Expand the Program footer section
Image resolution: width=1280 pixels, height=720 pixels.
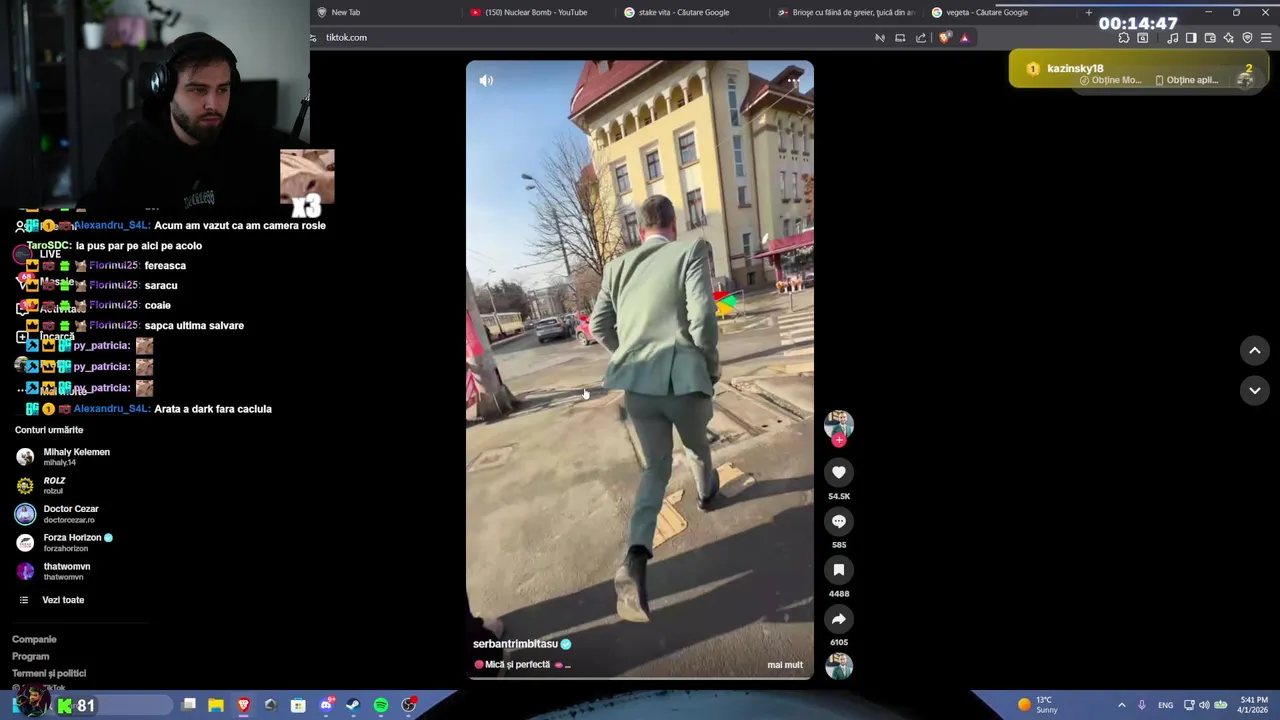point(30,656)
